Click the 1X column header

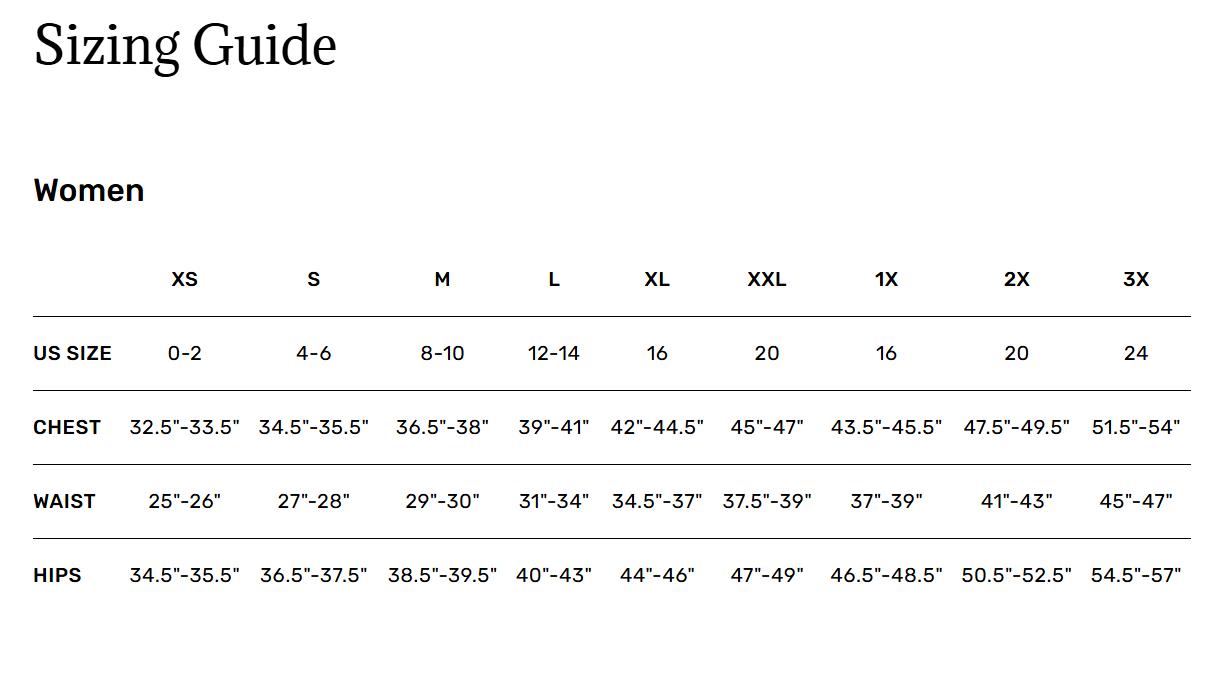(x=886, y=279)
